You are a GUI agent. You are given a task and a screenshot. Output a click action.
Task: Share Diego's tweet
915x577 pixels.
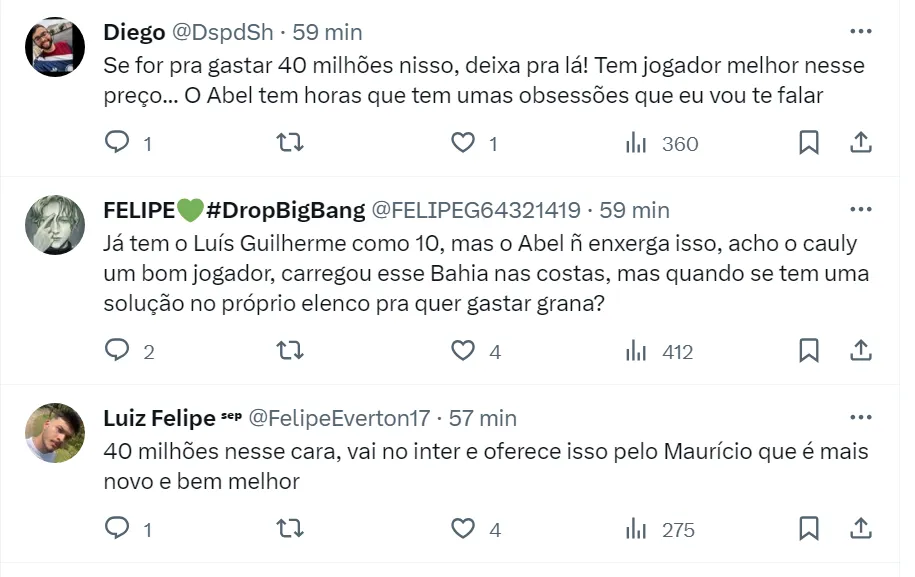pyautogui.click(x=860, y=143)
